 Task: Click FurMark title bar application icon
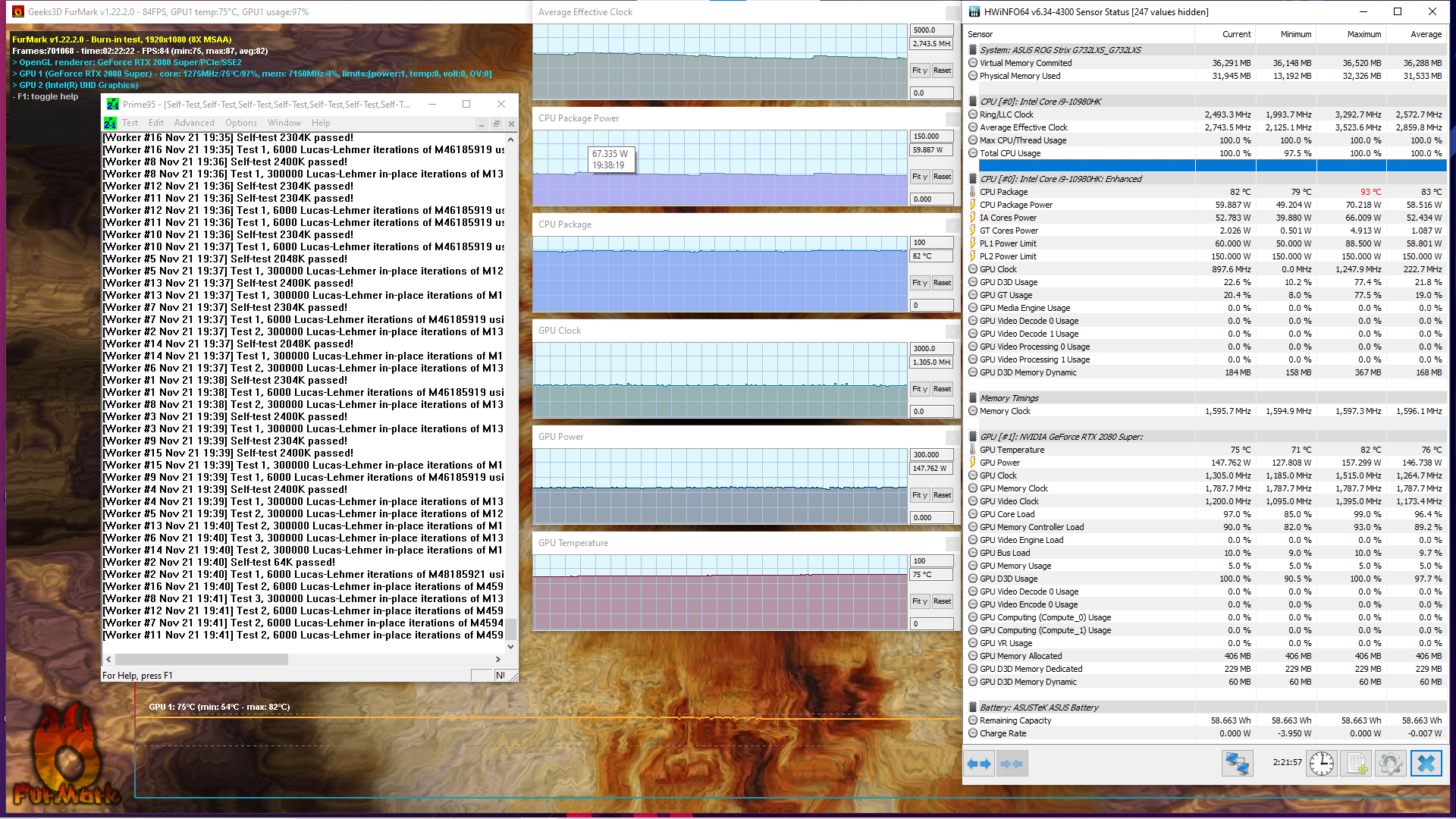point(17,11)
